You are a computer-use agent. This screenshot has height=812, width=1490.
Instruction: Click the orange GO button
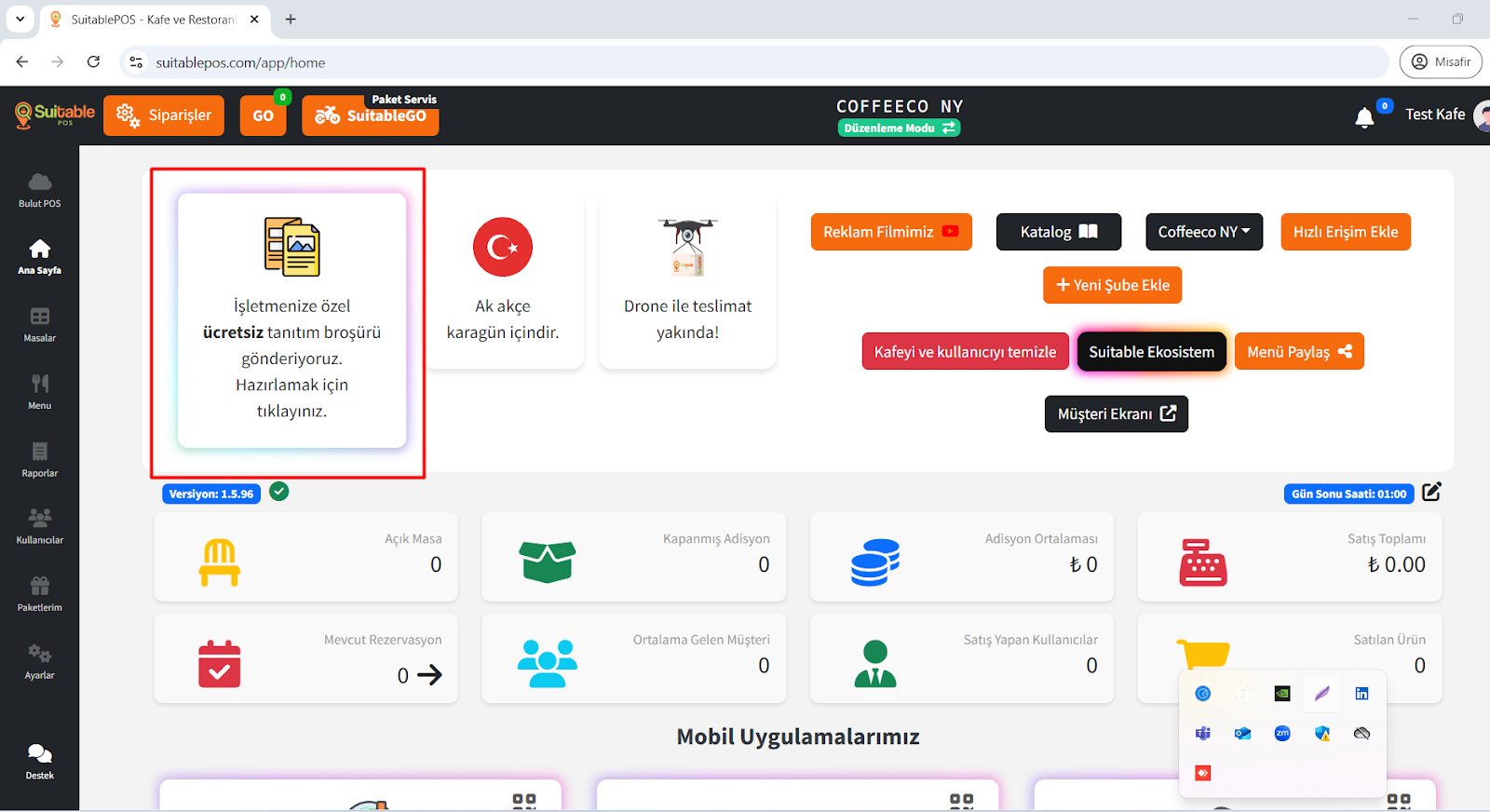(x=264, y=115)
